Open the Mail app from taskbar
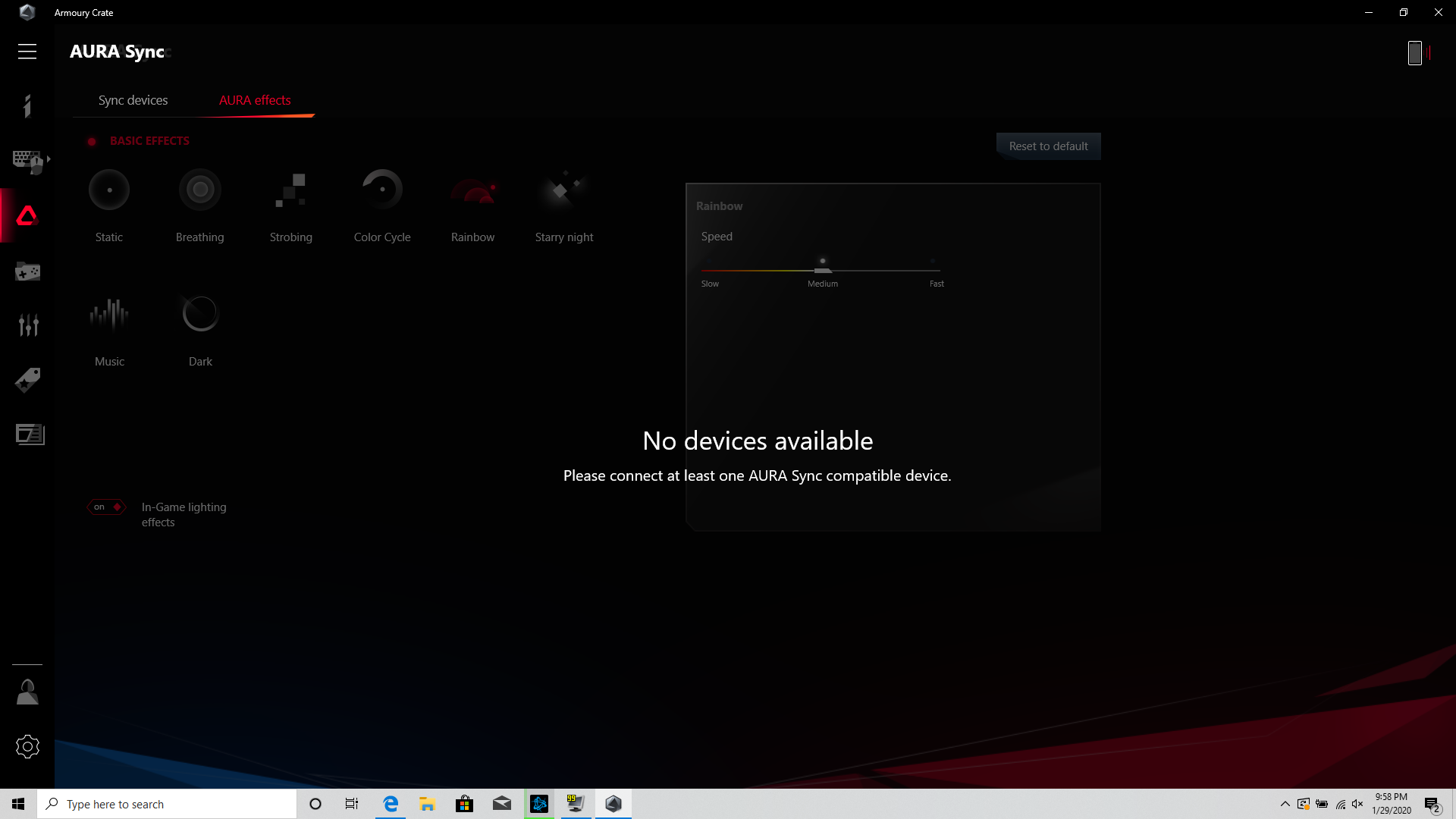 pos(502,804)
